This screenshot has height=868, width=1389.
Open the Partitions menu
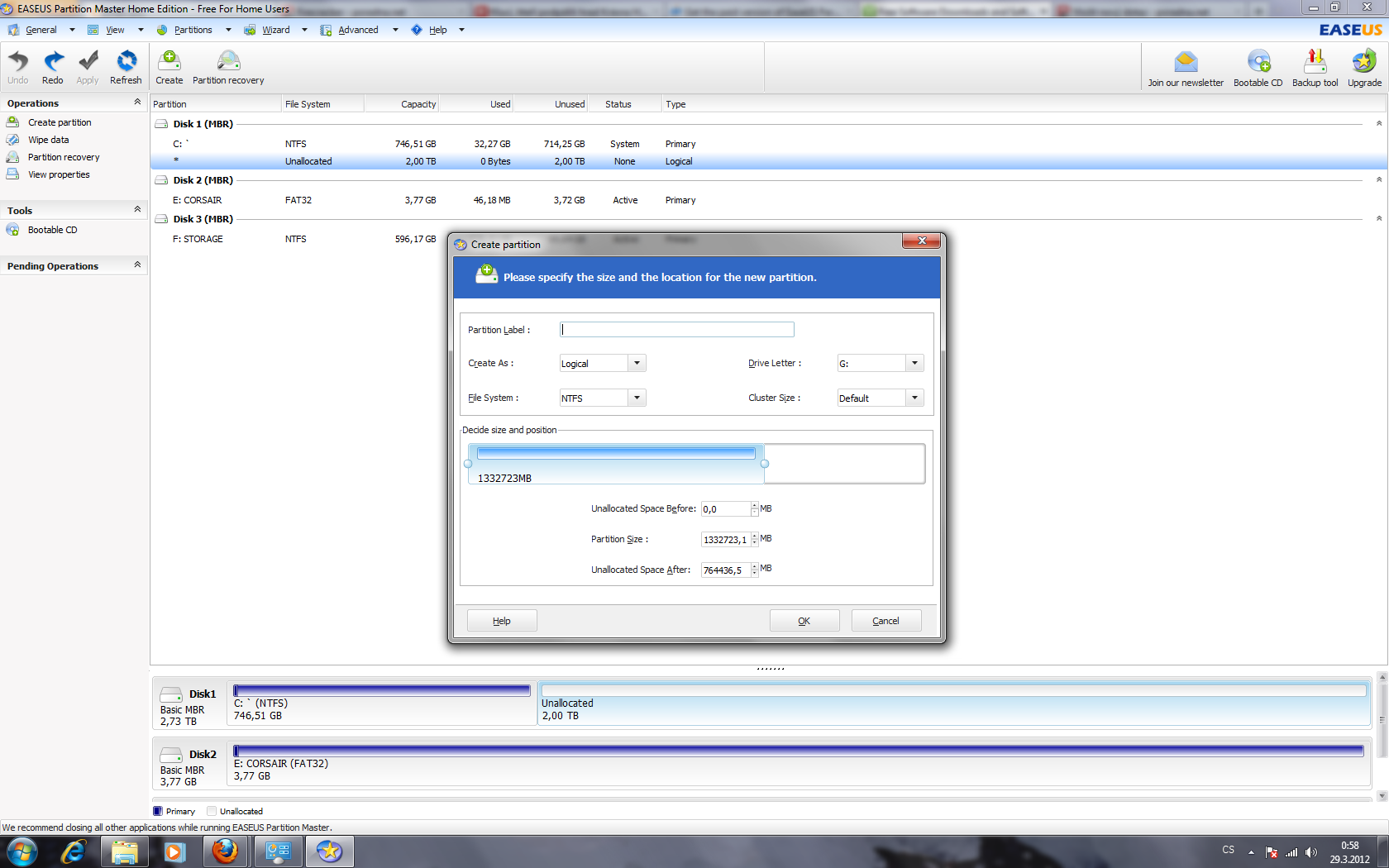tap(193, 30)
